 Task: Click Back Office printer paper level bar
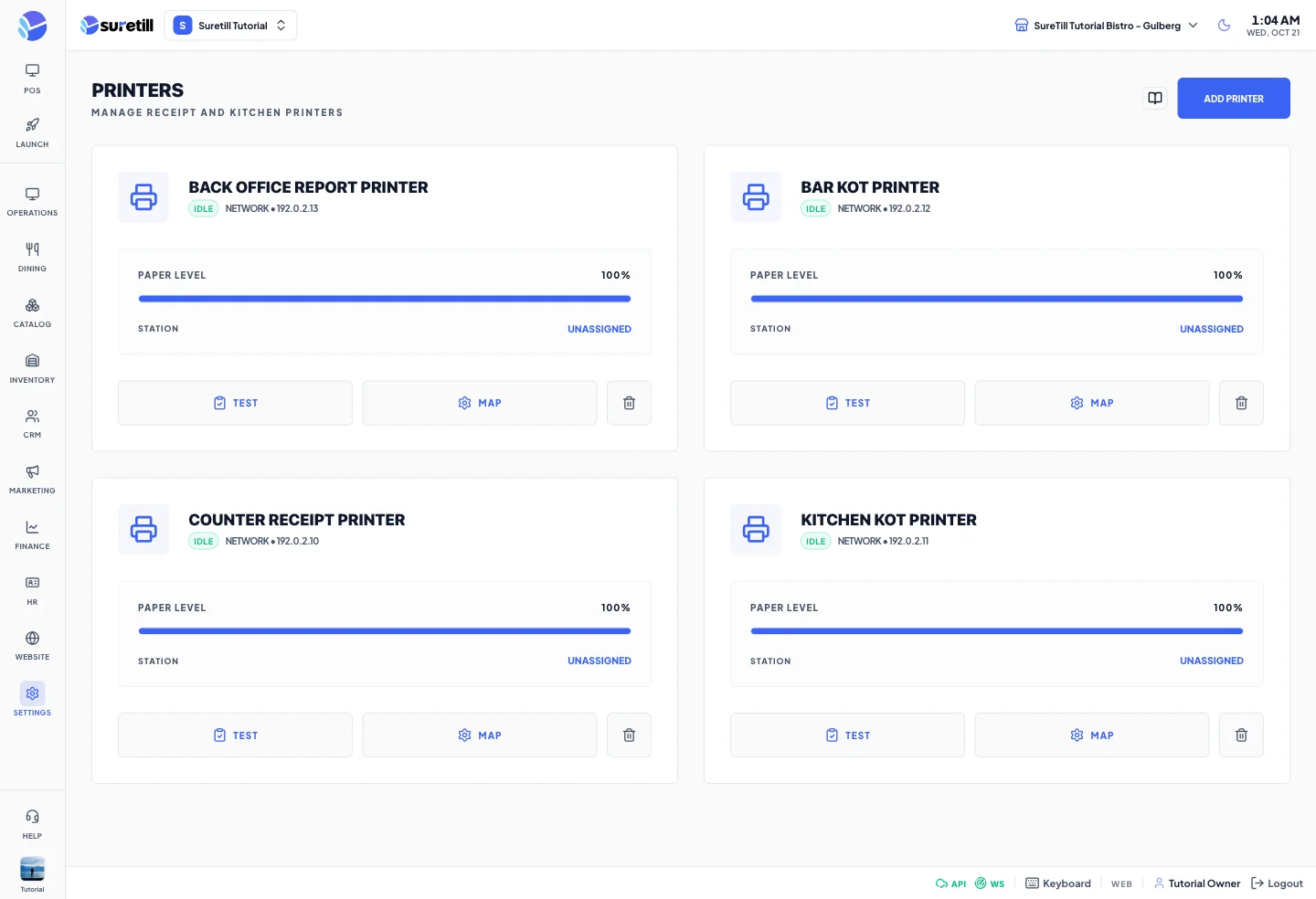pos(385,299)
